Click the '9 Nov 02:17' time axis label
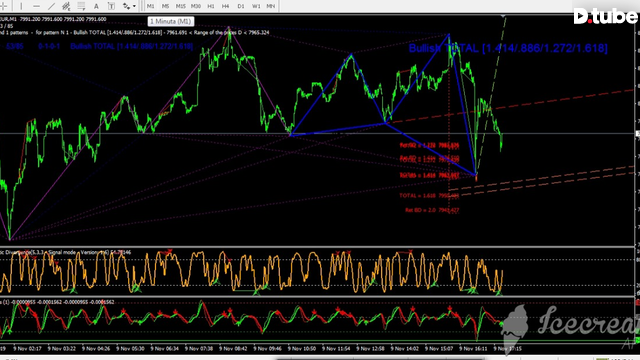640x360 pixels. pyautogui.click(x=27, y=349)
